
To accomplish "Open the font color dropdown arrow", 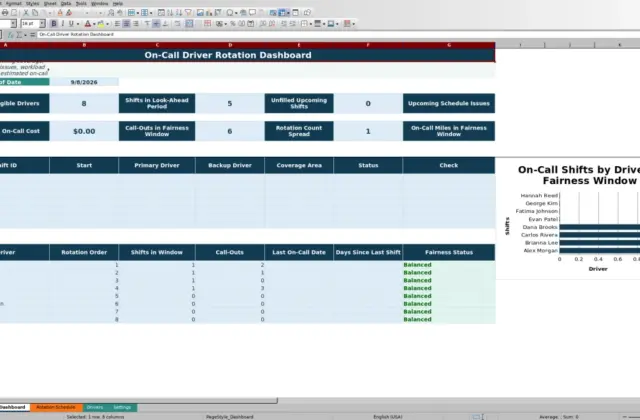I will pyautogui.click(x=94, y=24).
